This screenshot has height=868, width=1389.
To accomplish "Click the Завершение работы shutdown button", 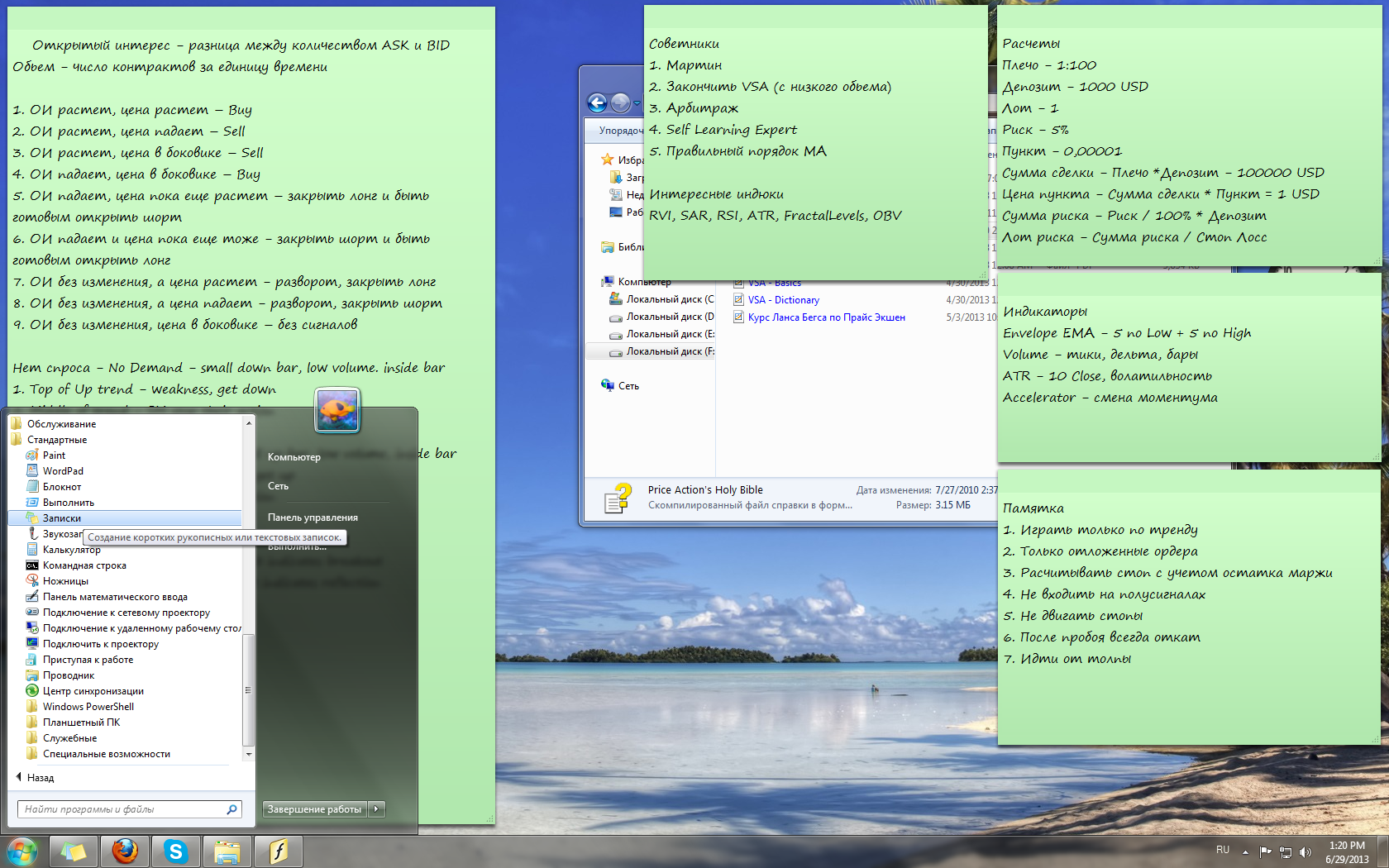I will [314, 809].
